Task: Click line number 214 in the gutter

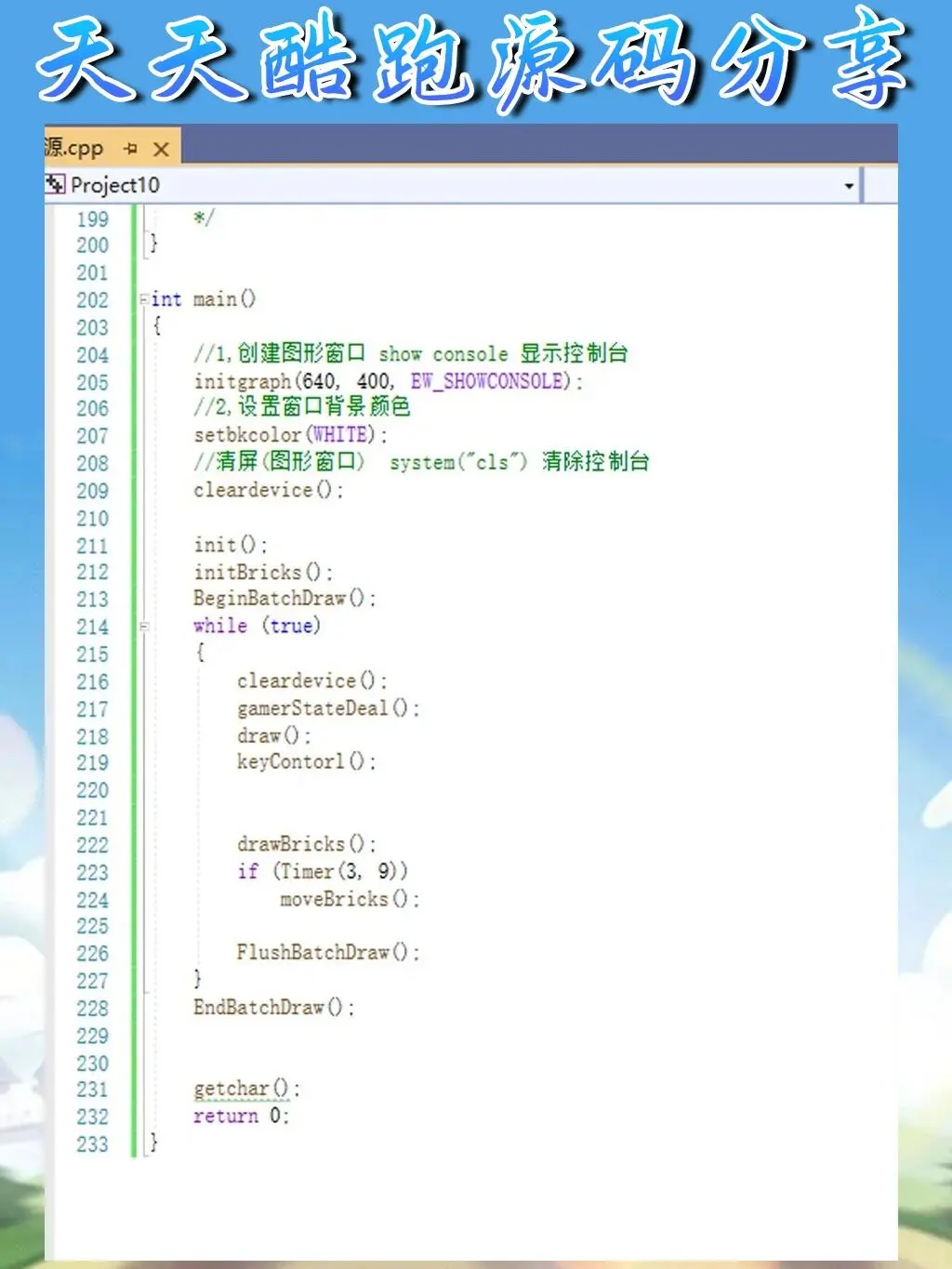Action: click(93, 627)
